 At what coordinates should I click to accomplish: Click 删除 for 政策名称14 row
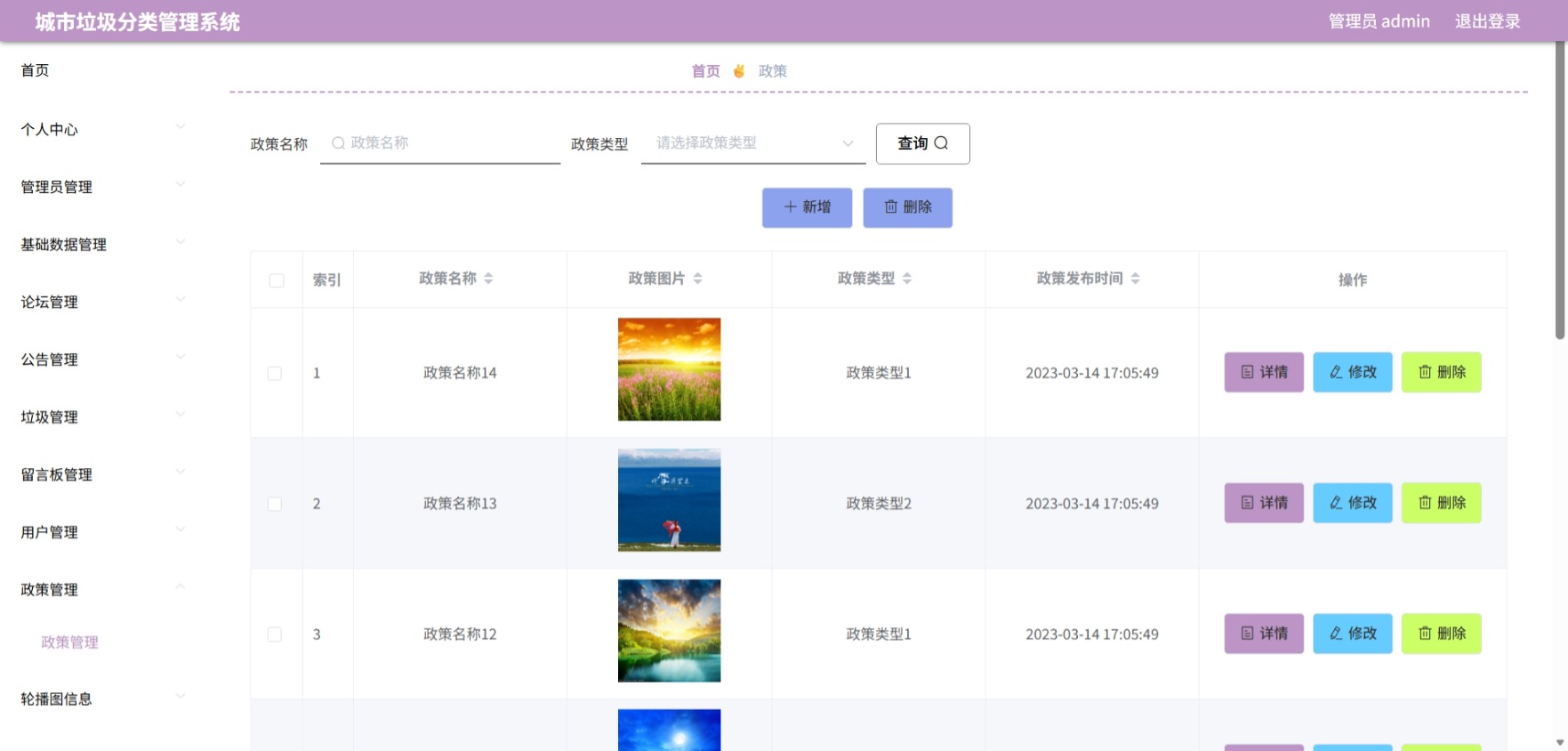pyautogui.click(x=1442, y=372)
